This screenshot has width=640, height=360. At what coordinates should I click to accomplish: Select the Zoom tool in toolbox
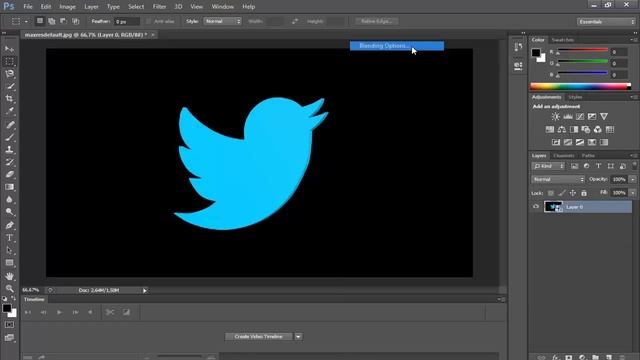[9, 289]
